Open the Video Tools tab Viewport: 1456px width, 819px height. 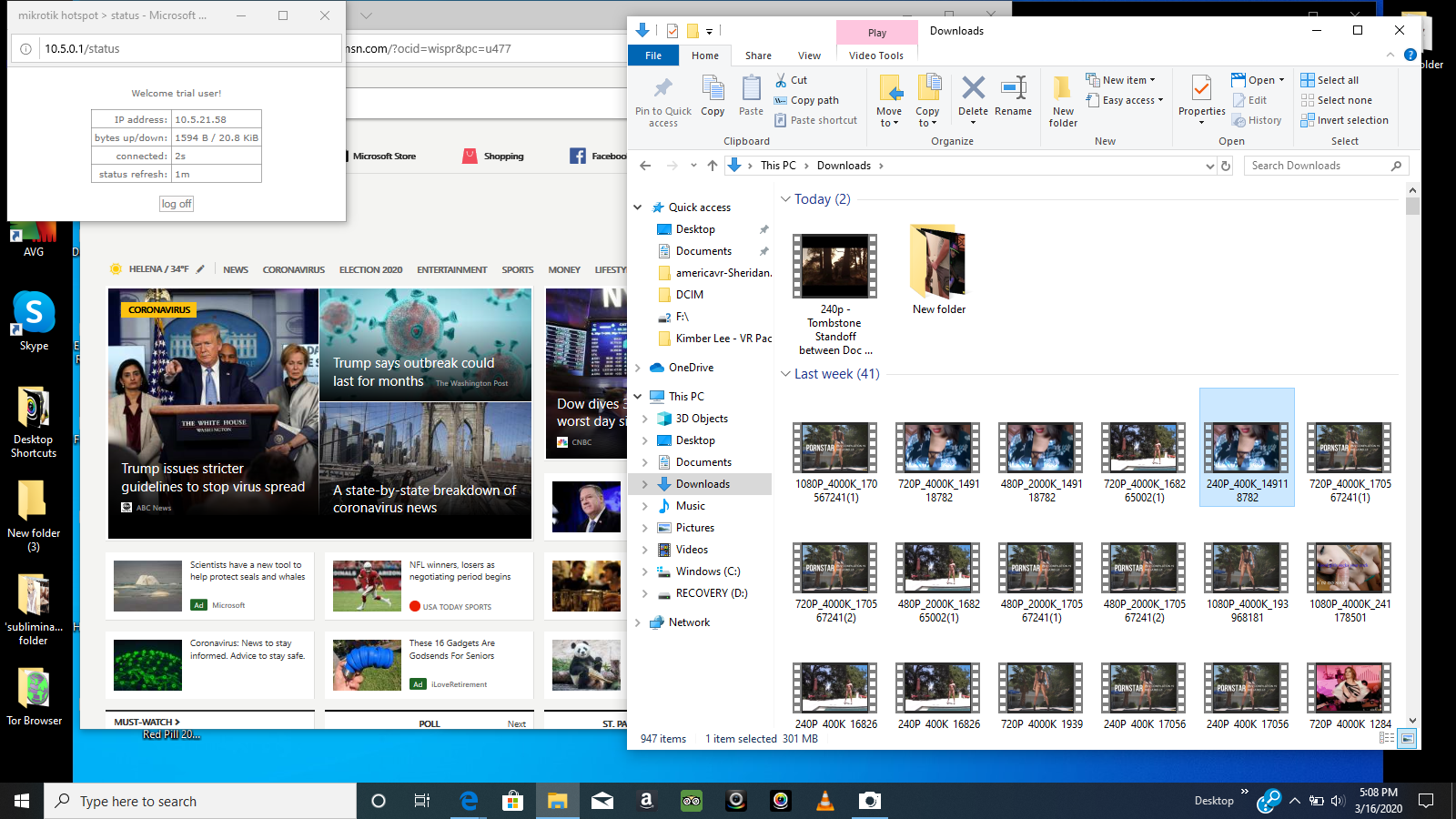click(x=876, y=56)
